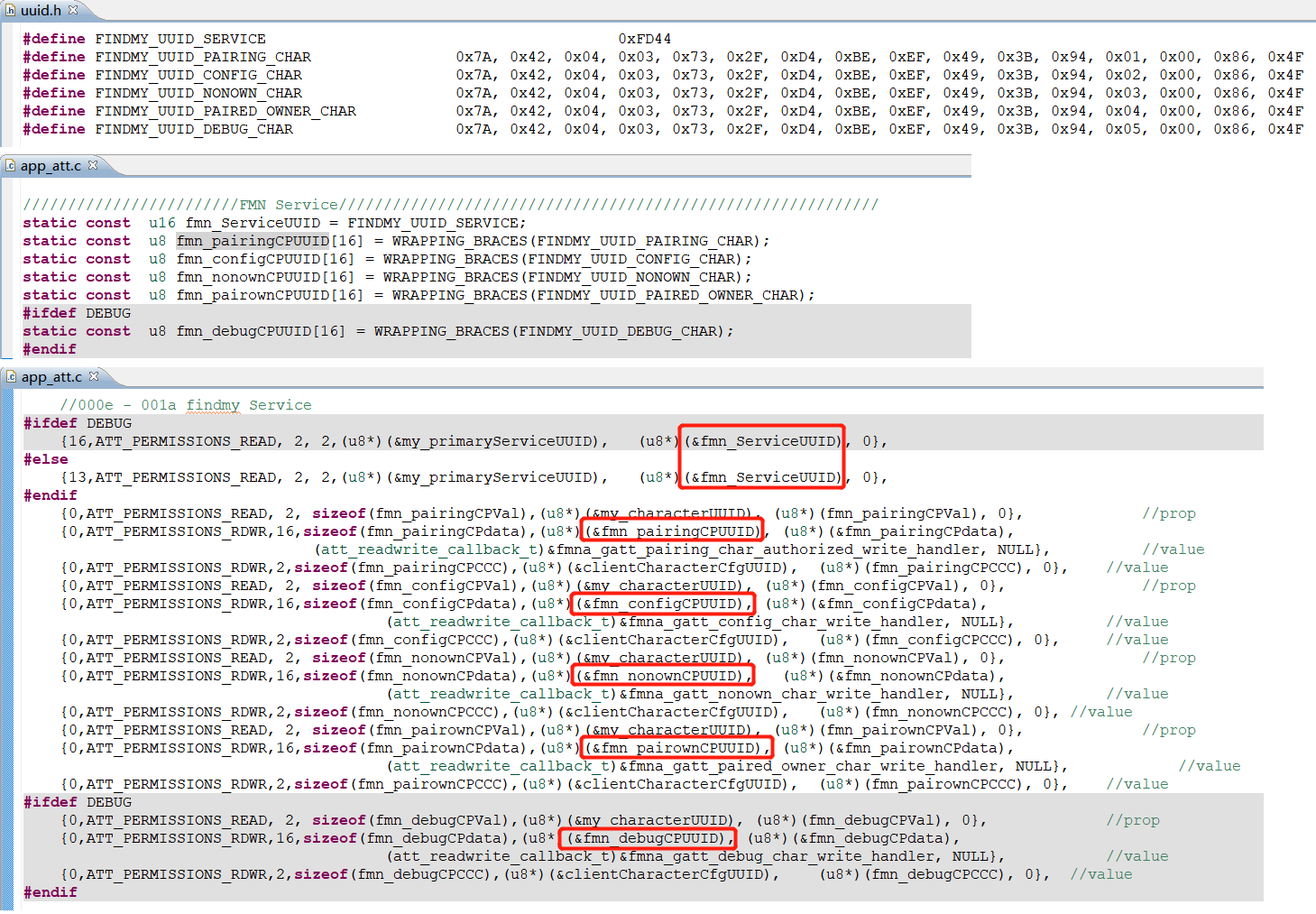
Task: Open the underlined findmy hyperlink in the comment
Action: pos(213,404)
